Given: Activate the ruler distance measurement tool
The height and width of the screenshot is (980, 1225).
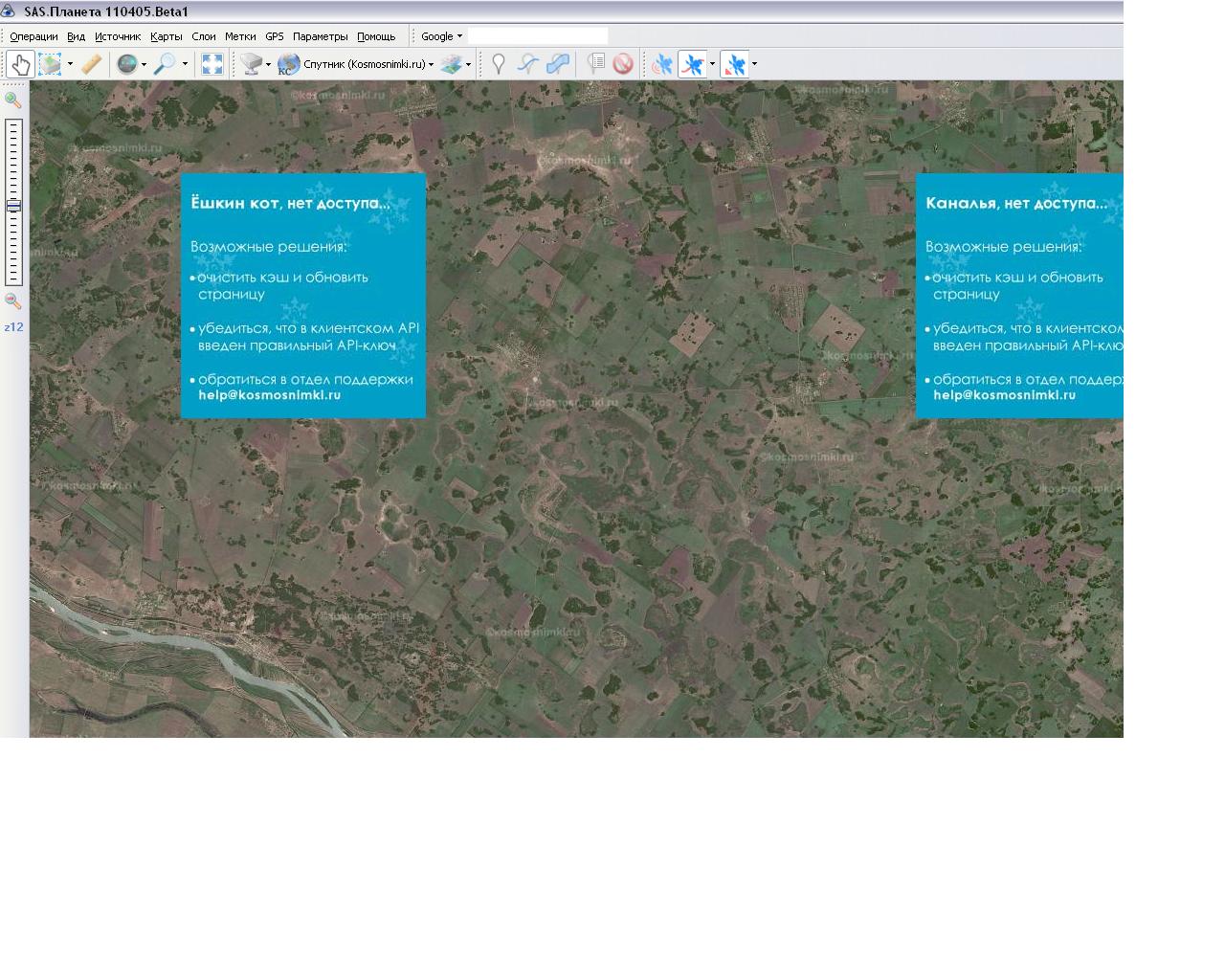Looking at the screenshot, I should tap(91, 64).
